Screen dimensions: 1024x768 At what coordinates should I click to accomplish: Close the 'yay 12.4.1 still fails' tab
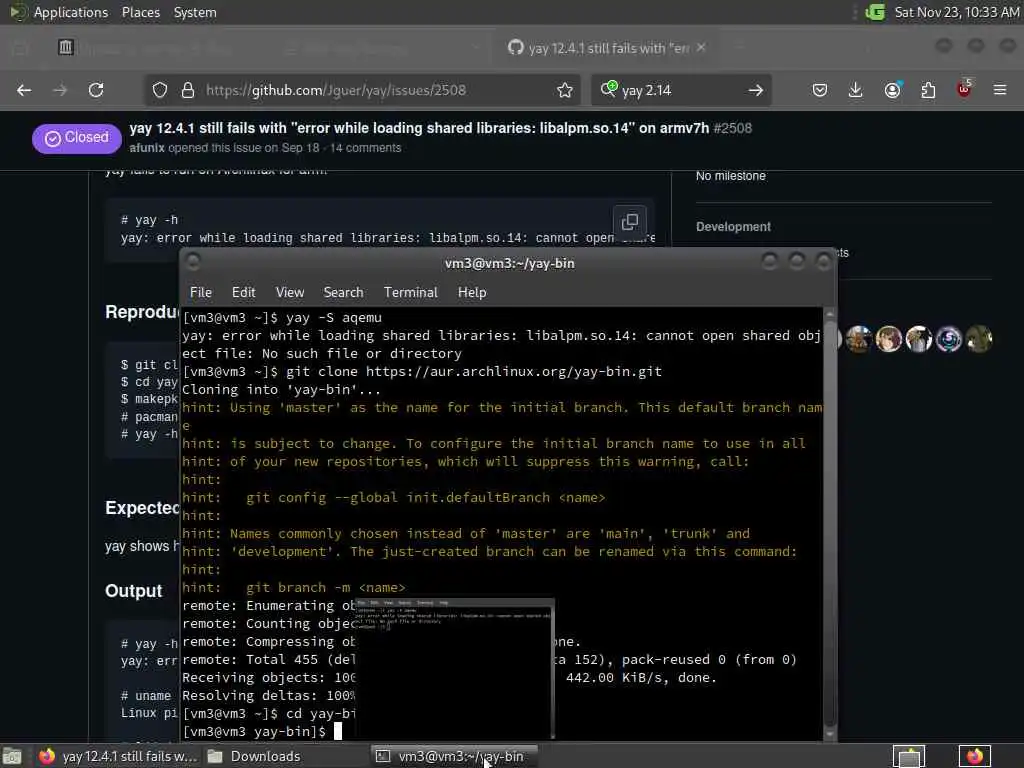click(701, 48)
